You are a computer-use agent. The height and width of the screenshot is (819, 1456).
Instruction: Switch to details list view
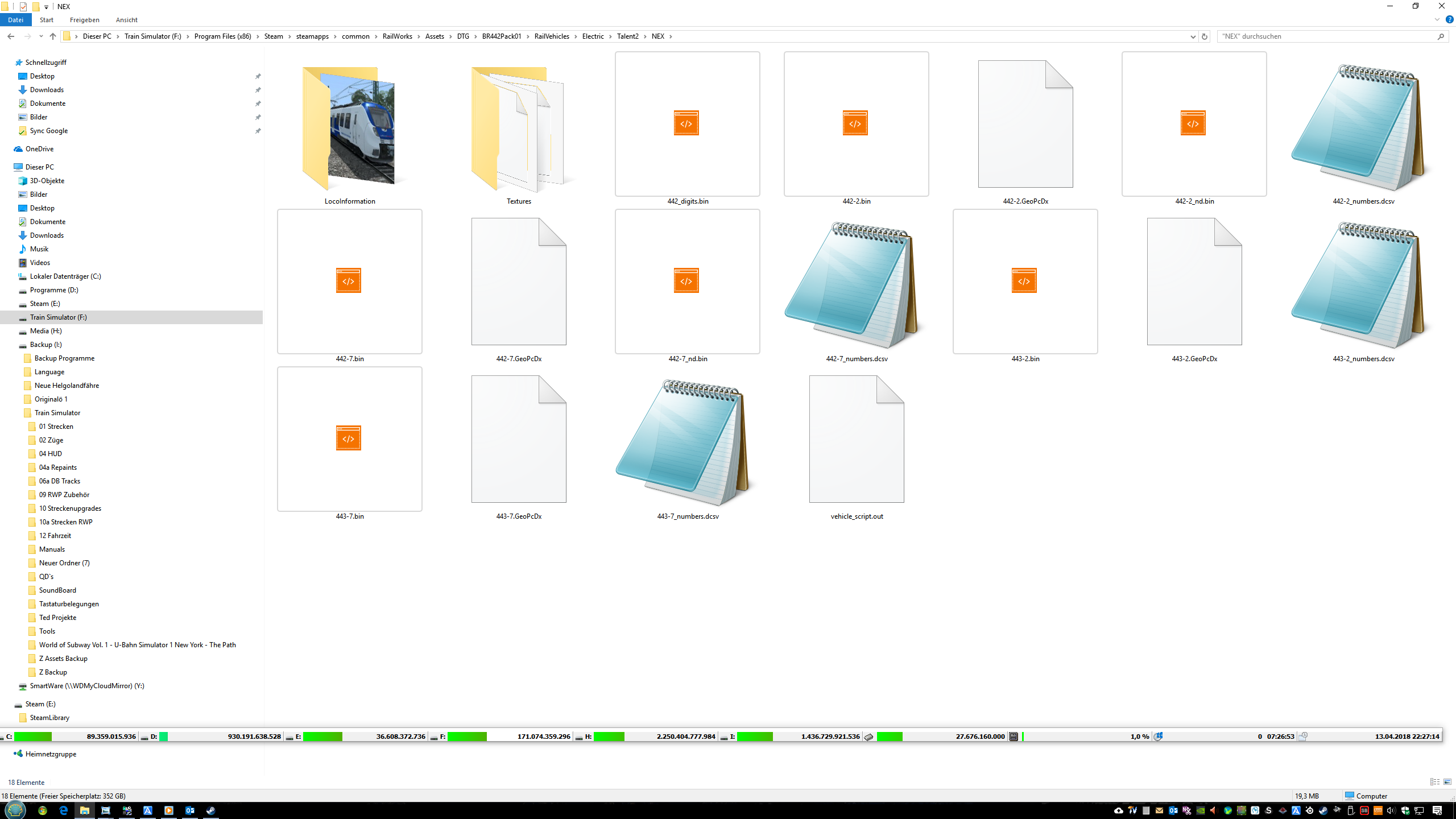coord(1434,782)
